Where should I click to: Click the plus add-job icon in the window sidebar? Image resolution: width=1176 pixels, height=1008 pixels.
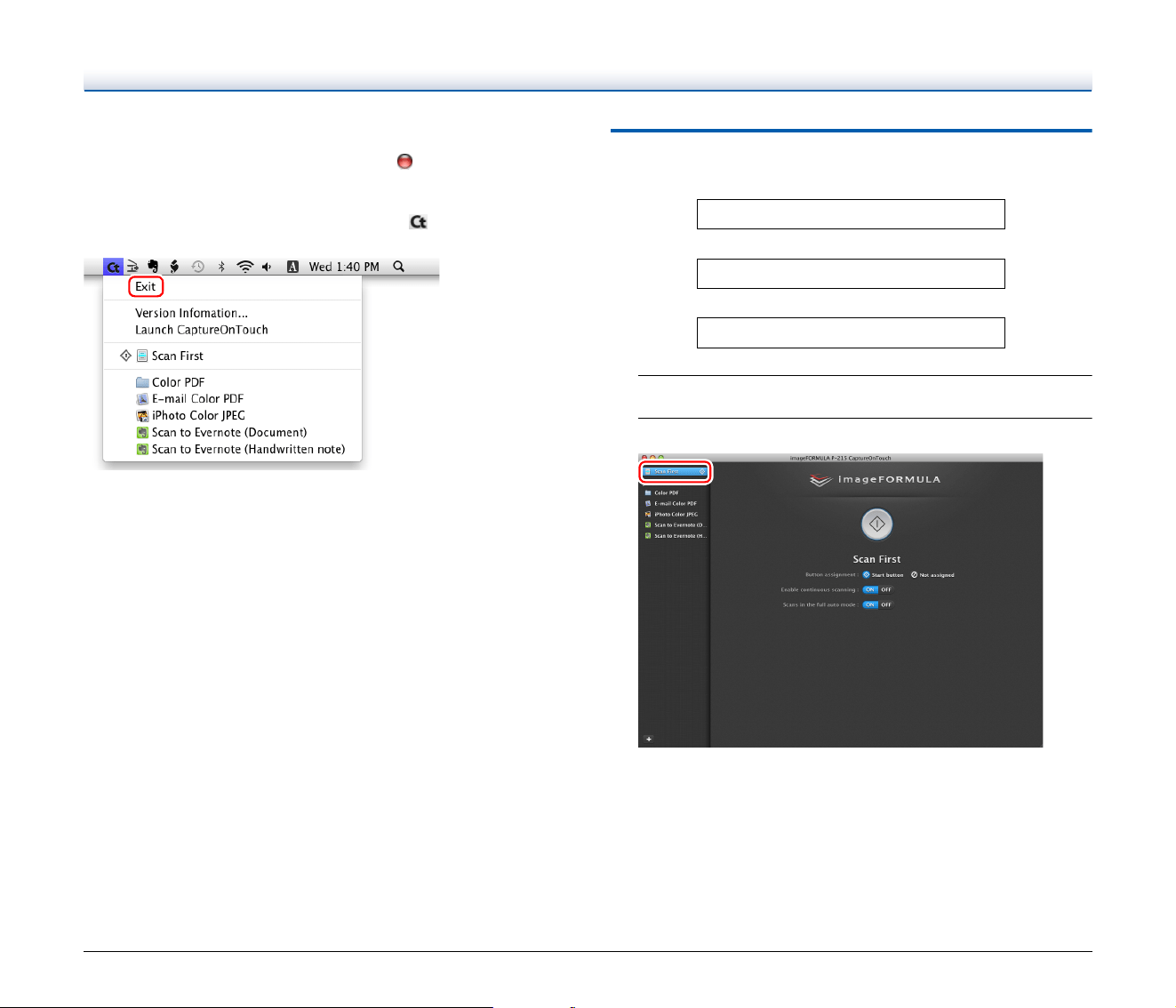coord(649,739)
